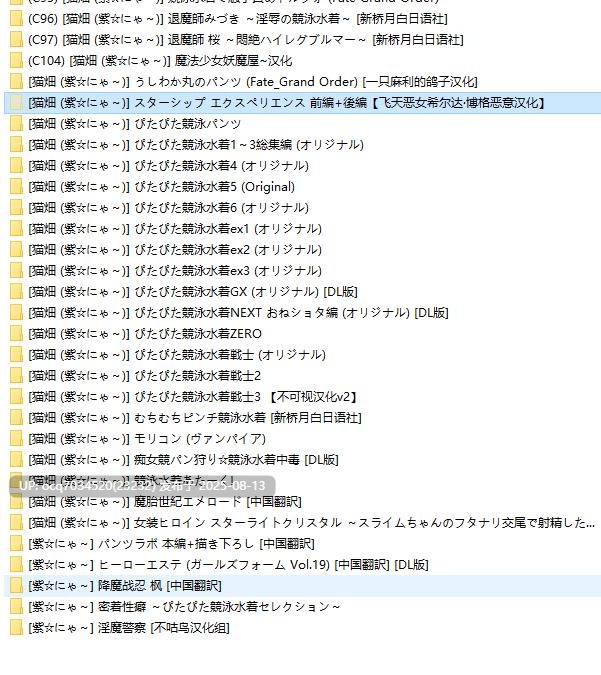Click the folder icon for the 競泳水着GX [DL版] entry

[x=16, y=292]
